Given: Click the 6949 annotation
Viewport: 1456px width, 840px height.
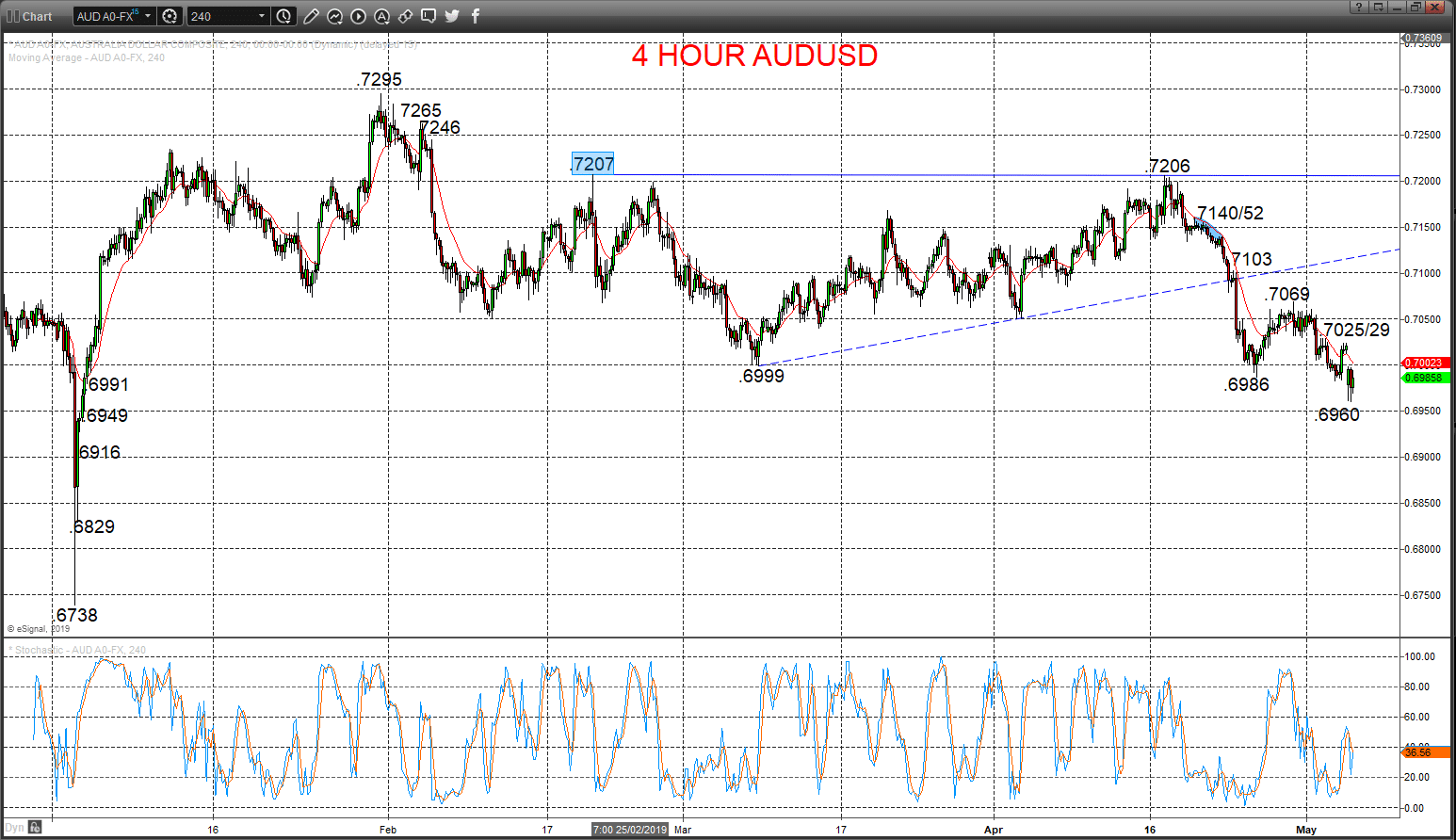Looking at the screenshot, I should [x=106, y=416].
